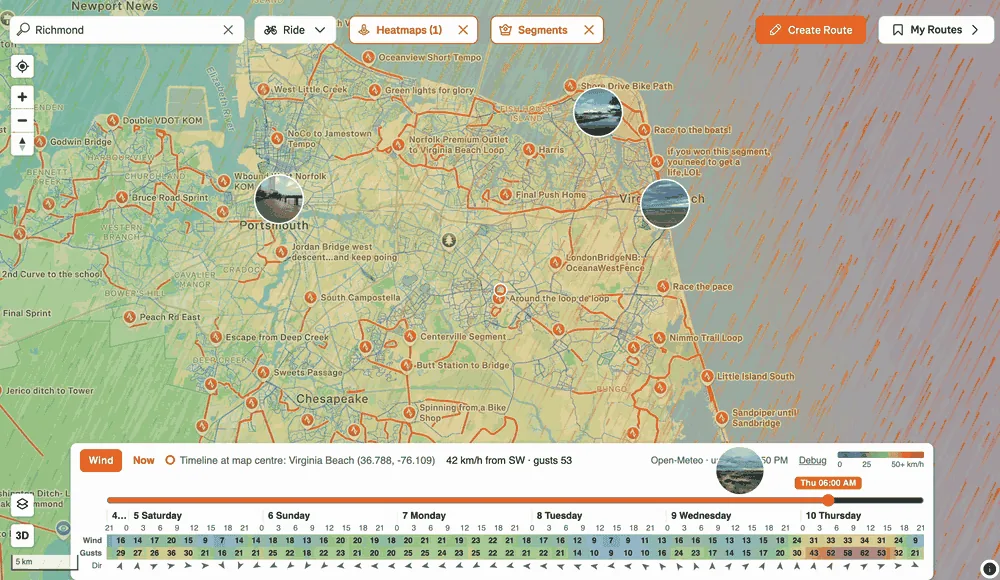Click the search magnifier icon

(24, 29)
